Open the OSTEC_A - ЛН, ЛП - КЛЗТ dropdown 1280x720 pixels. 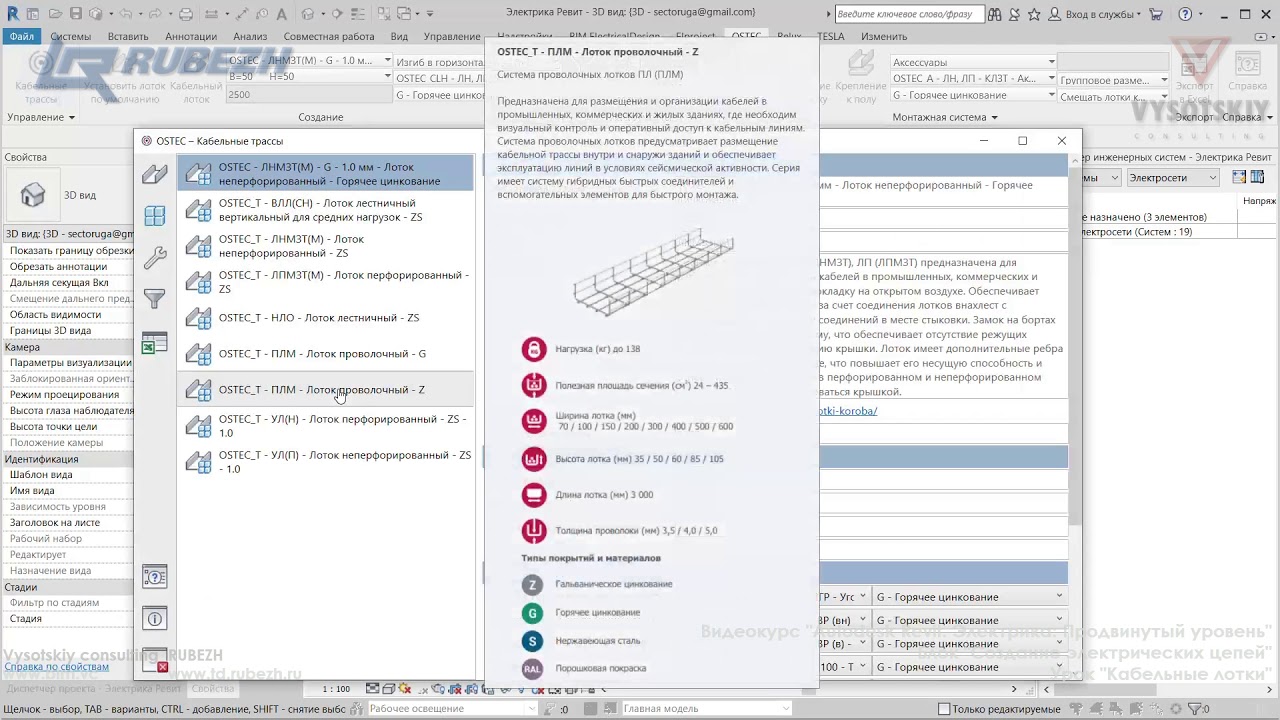[973, 78]
